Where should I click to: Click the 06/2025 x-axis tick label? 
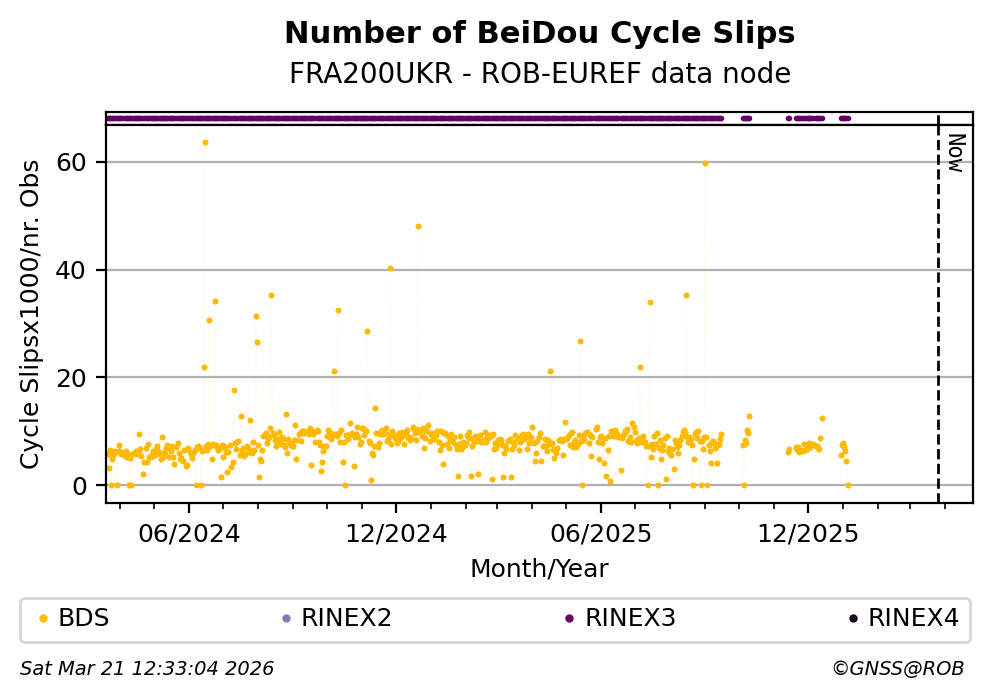pos(601,534)
